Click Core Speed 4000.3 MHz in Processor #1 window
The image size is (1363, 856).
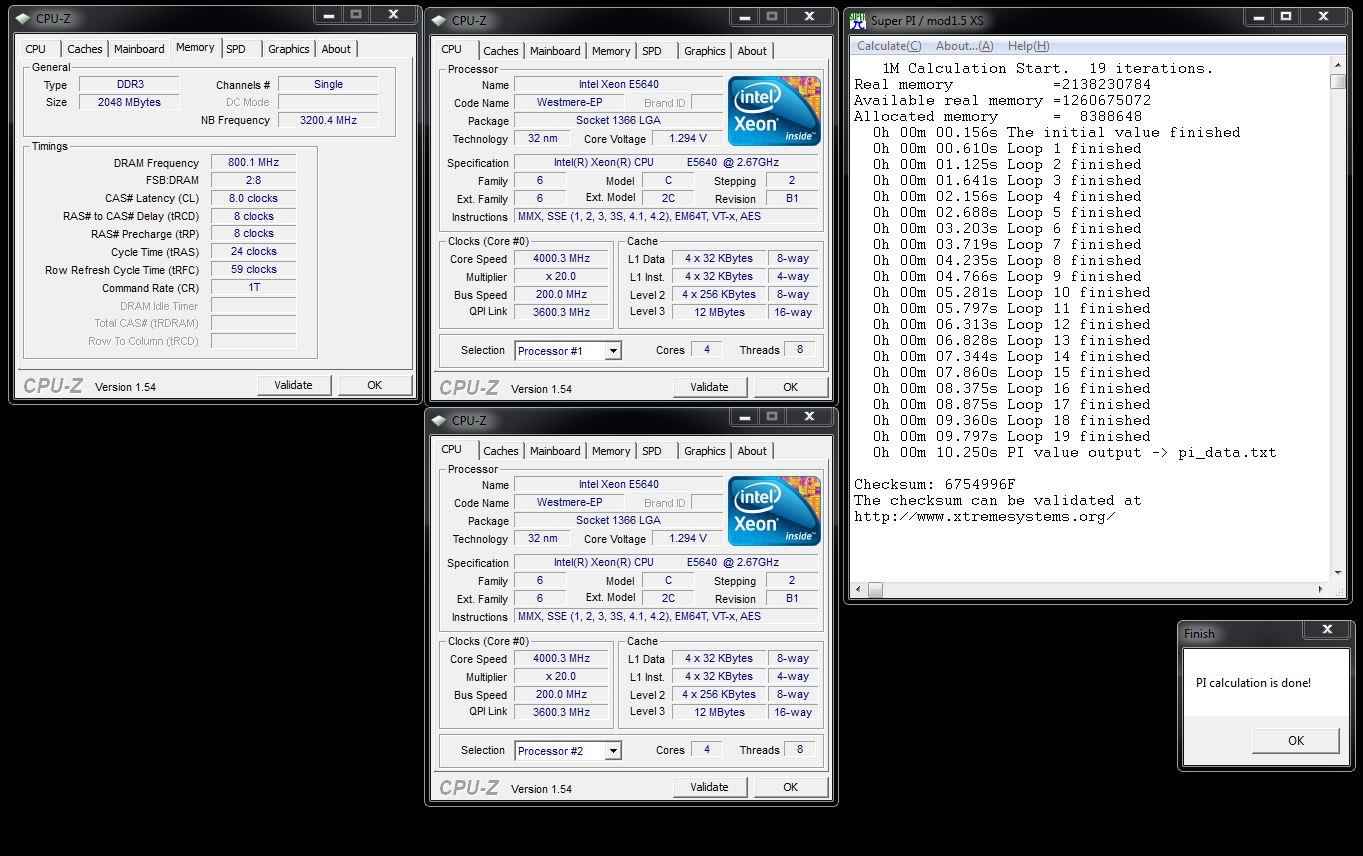click(561, 258)
